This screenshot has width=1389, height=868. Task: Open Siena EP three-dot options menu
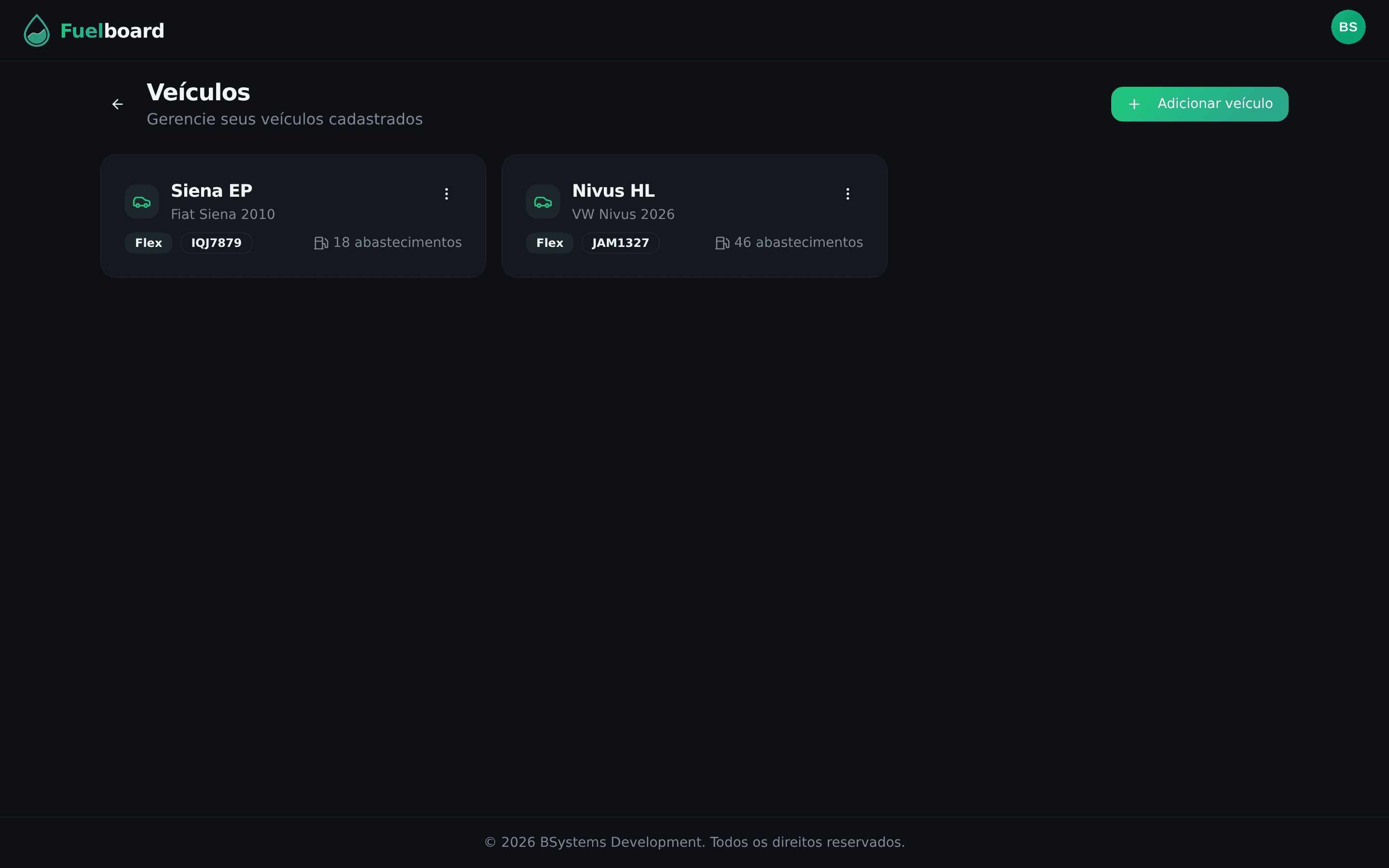pos(446,194)
